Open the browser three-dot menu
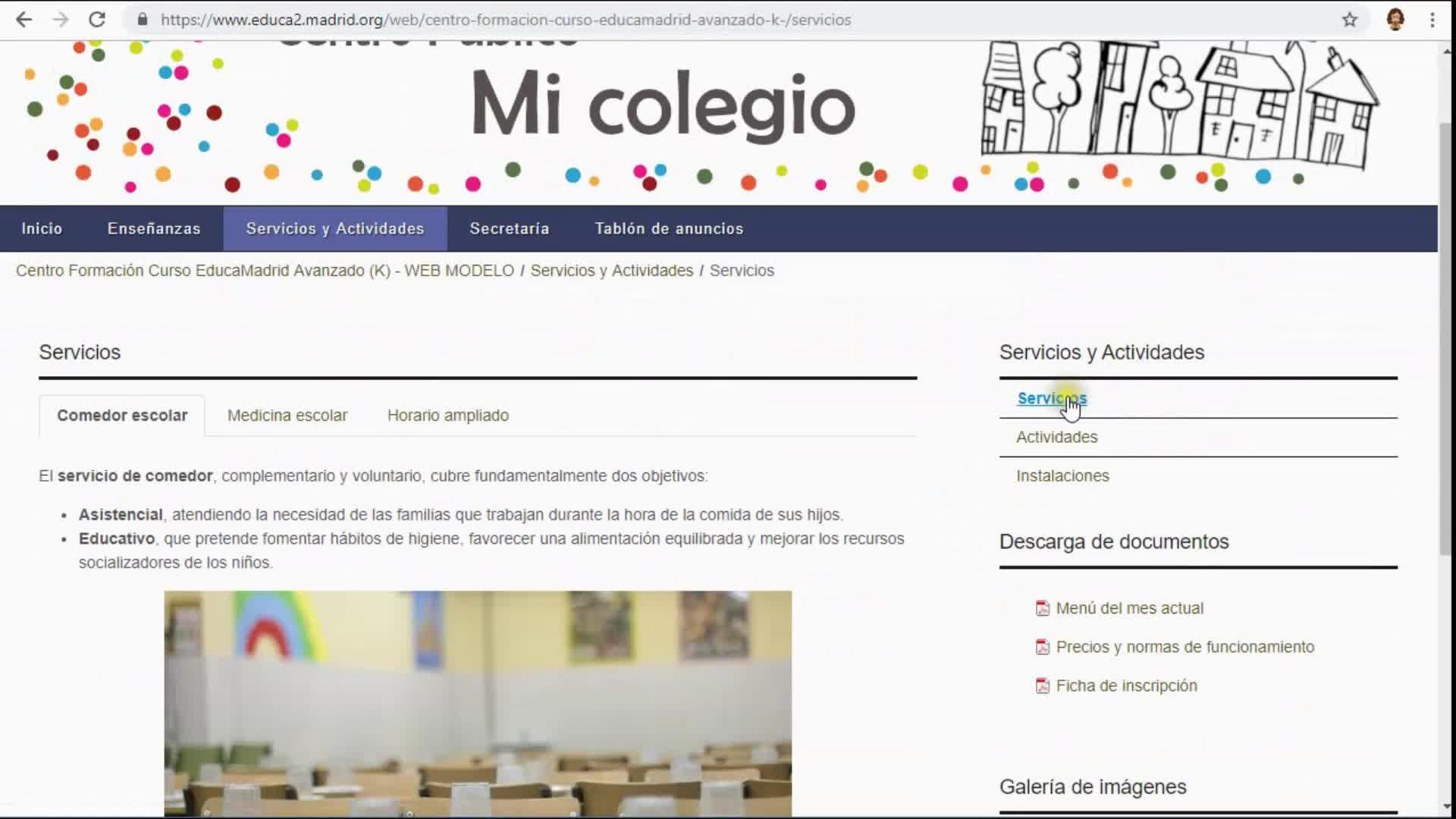Screen dimensions: 1456x819 coord(1432,20)
